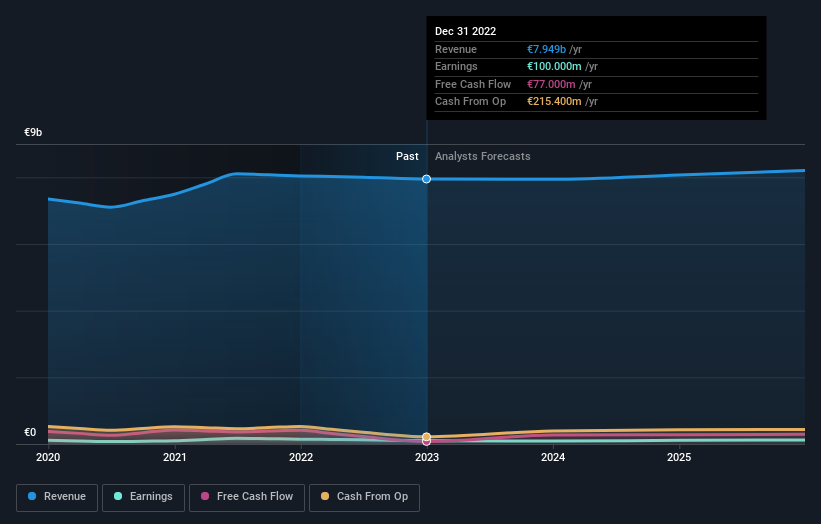This screenshot has width=821, height=524.
Task: Toggle the Cash From Op legend series
Action: (x=364, y=497)
